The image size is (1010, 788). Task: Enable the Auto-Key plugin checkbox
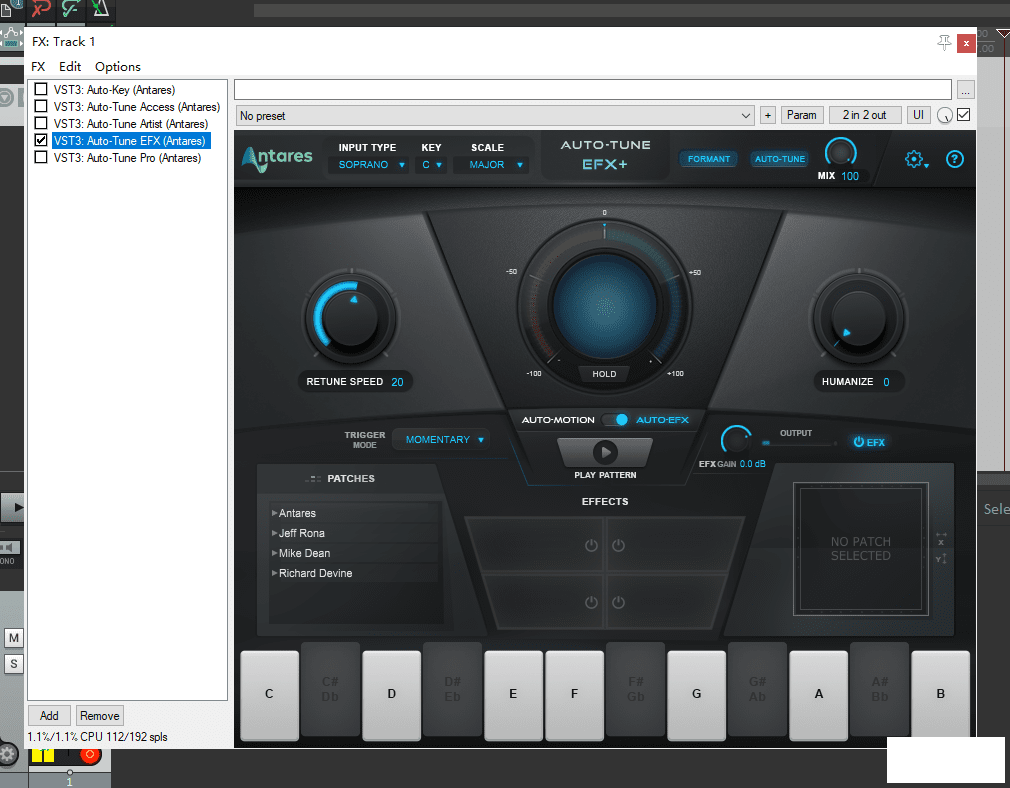point(41,89)
